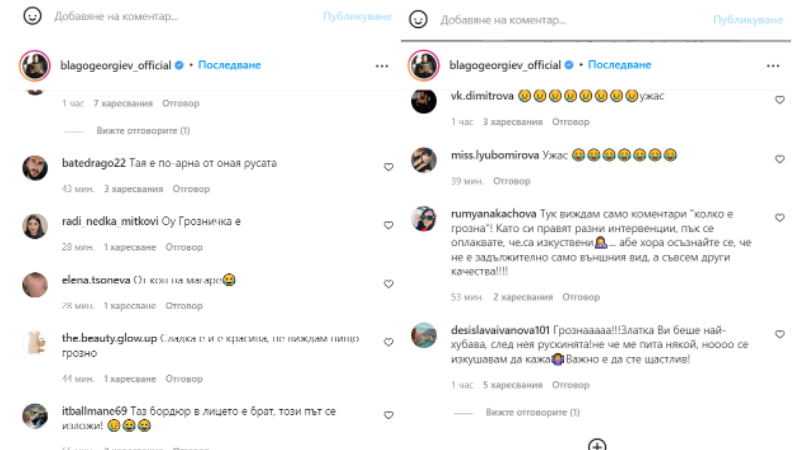View likes on itballmane69's neighbor the.beauty.glow.up comment
Image resolution: width=808 pixels, height=450 pixels.
coord(129,379)
